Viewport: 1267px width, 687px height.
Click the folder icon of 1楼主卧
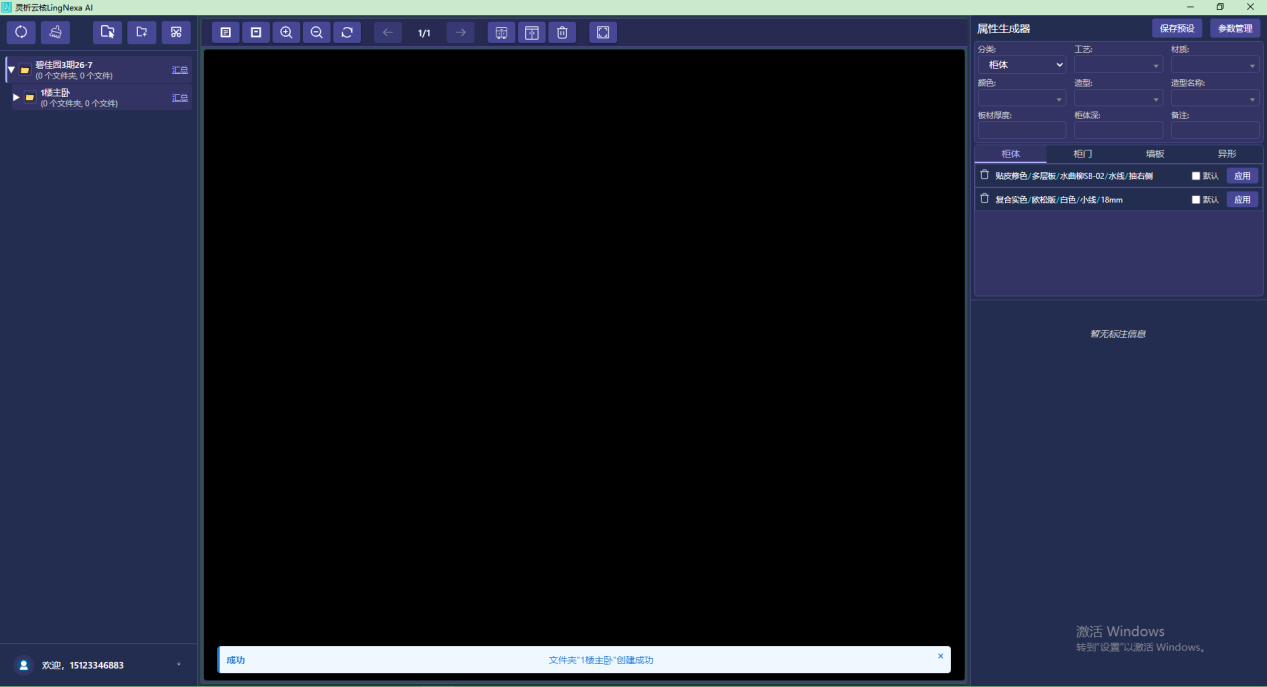(x=30, y=97)
